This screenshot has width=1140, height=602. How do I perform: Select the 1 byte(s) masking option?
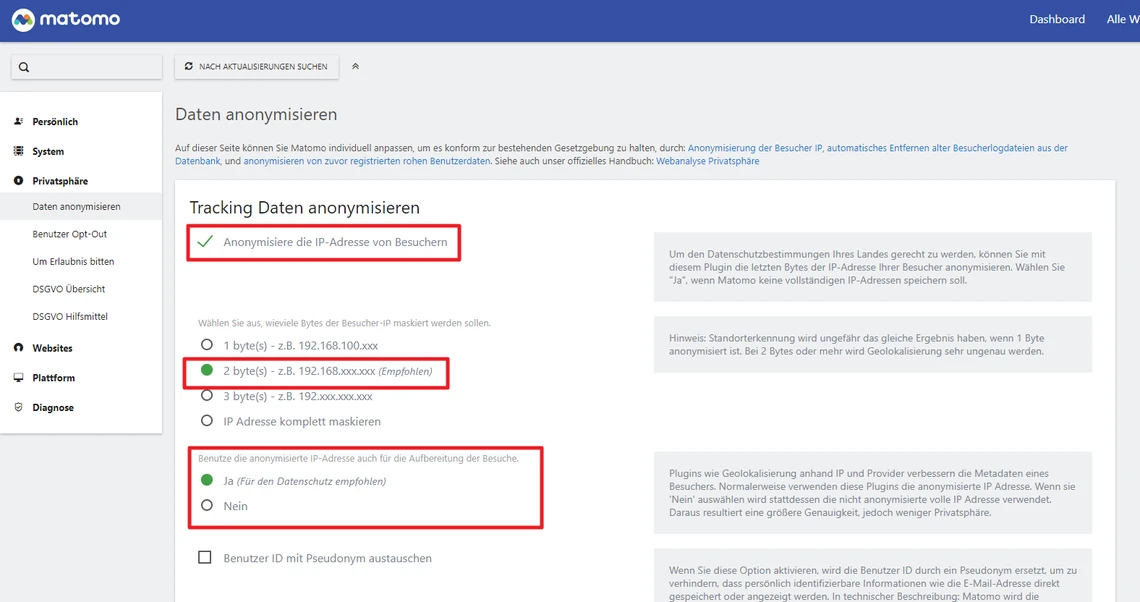(x=207, y=345)
